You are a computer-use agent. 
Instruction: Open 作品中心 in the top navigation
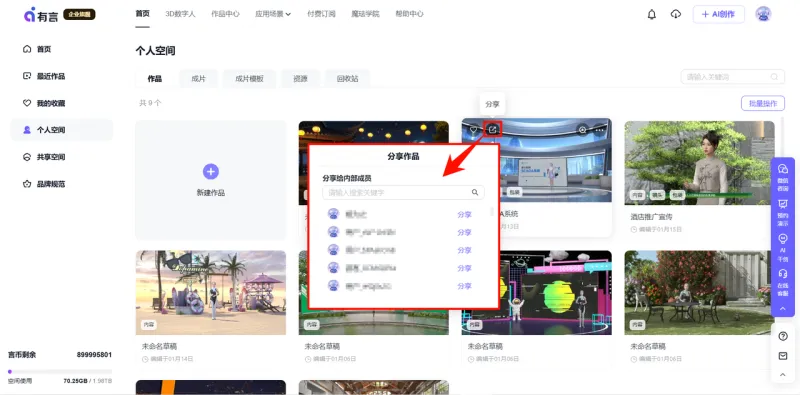225,14
